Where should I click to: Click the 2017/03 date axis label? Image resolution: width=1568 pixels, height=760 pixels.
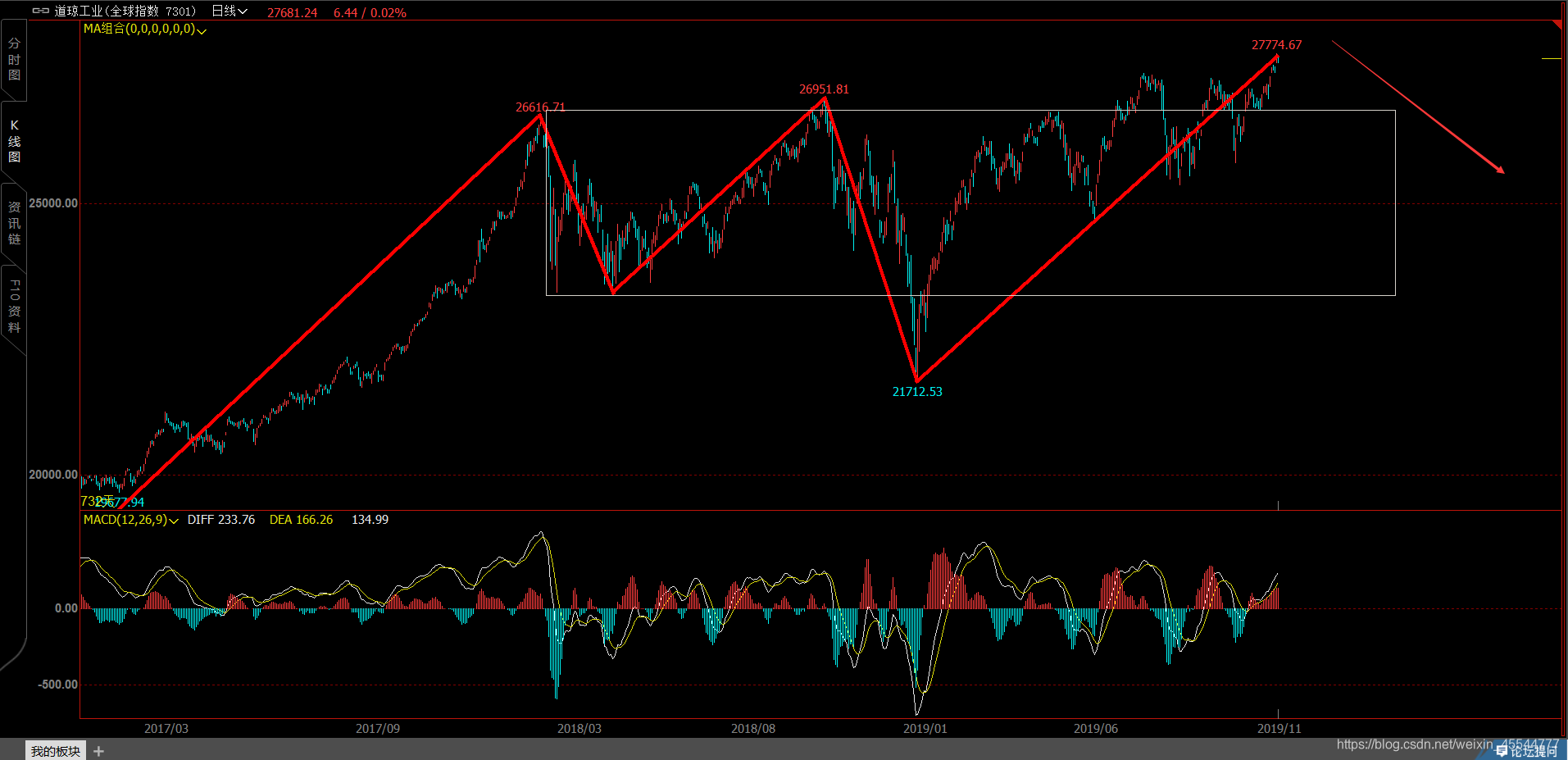(x=166, y=729)
